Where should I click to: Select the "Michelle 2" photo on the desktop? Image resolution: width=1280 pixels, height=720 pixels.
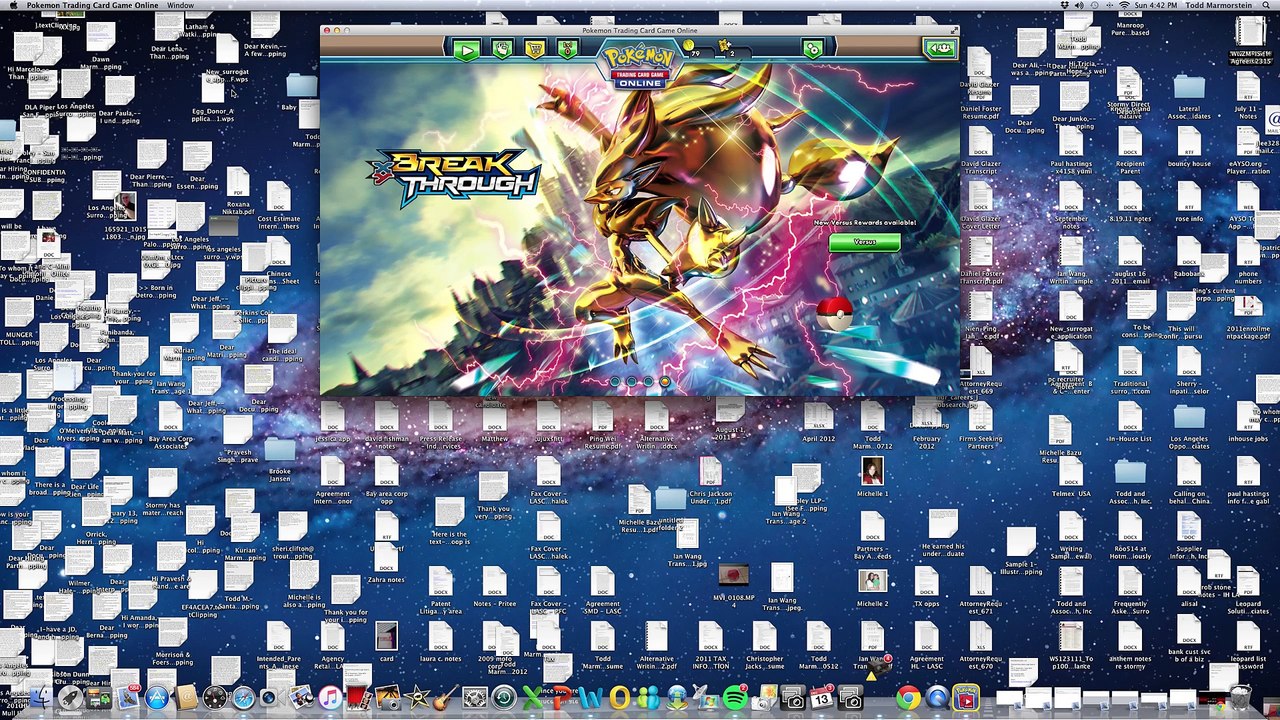[x=872, y=588]
